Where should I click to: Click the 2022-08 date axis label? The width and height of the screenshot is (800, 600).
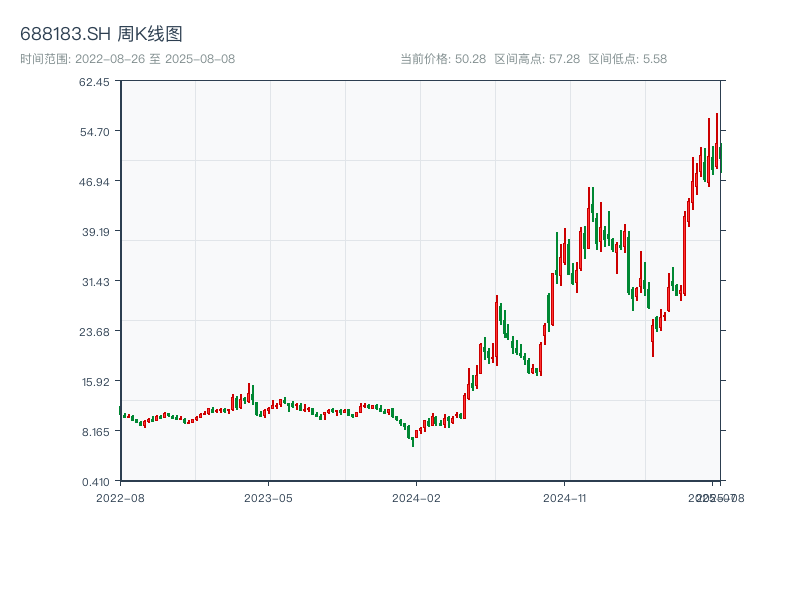[120, 497]
